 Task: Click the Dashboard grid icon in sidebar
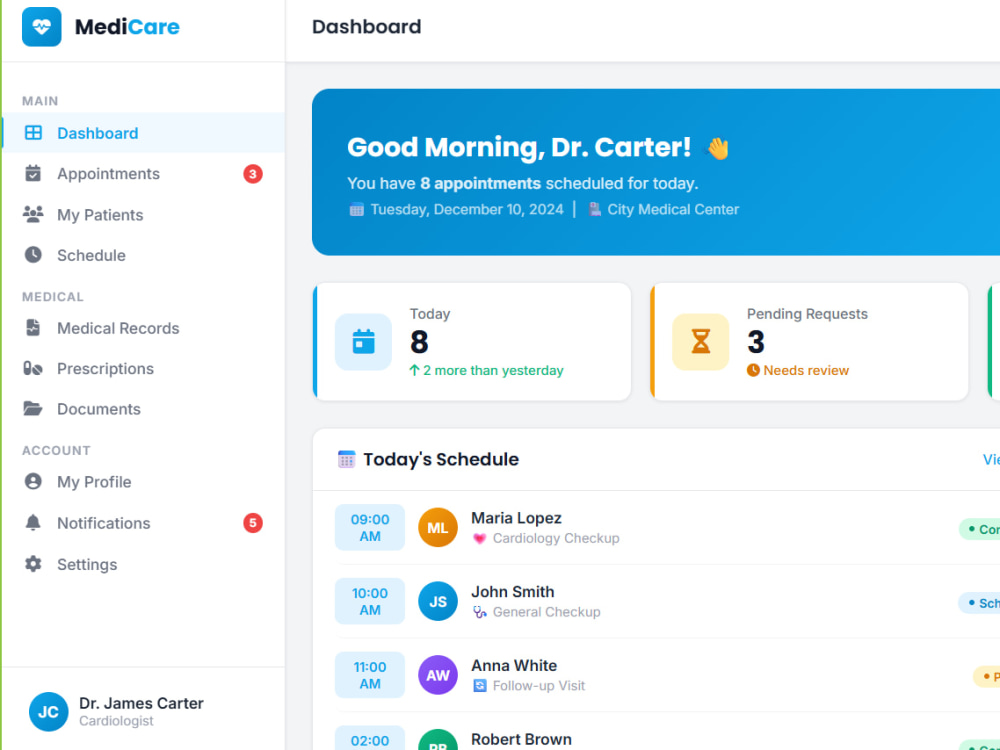coord(33,133)
